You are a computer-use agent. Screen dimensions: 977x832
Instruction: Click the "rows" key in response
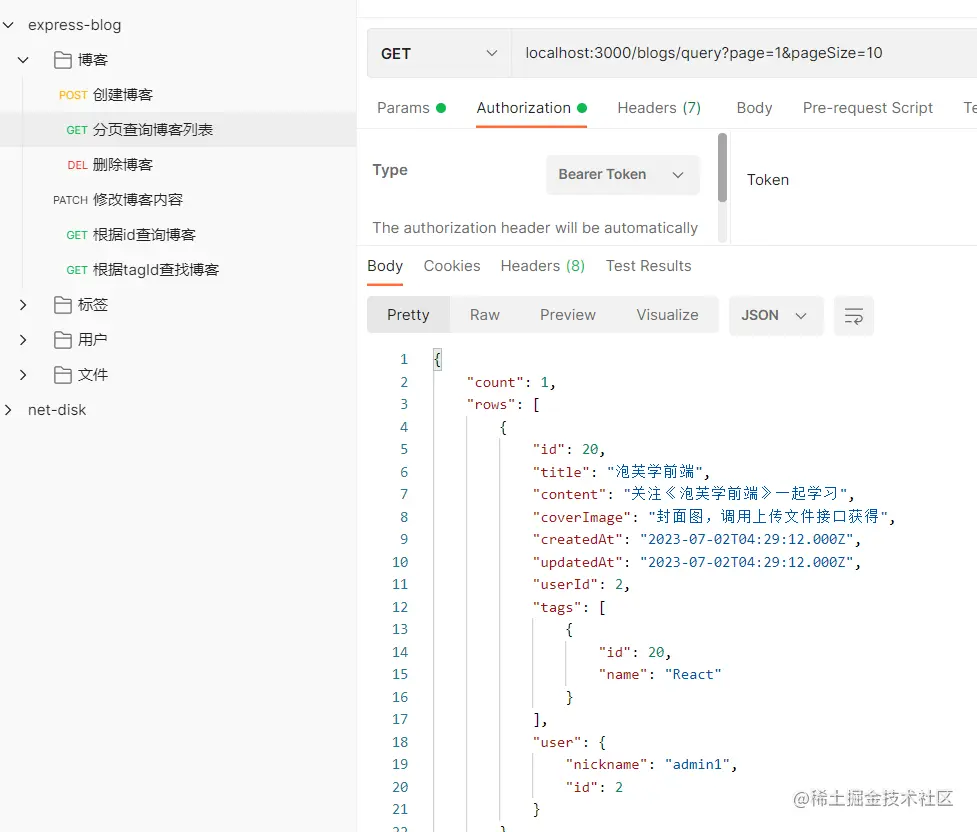491,404
